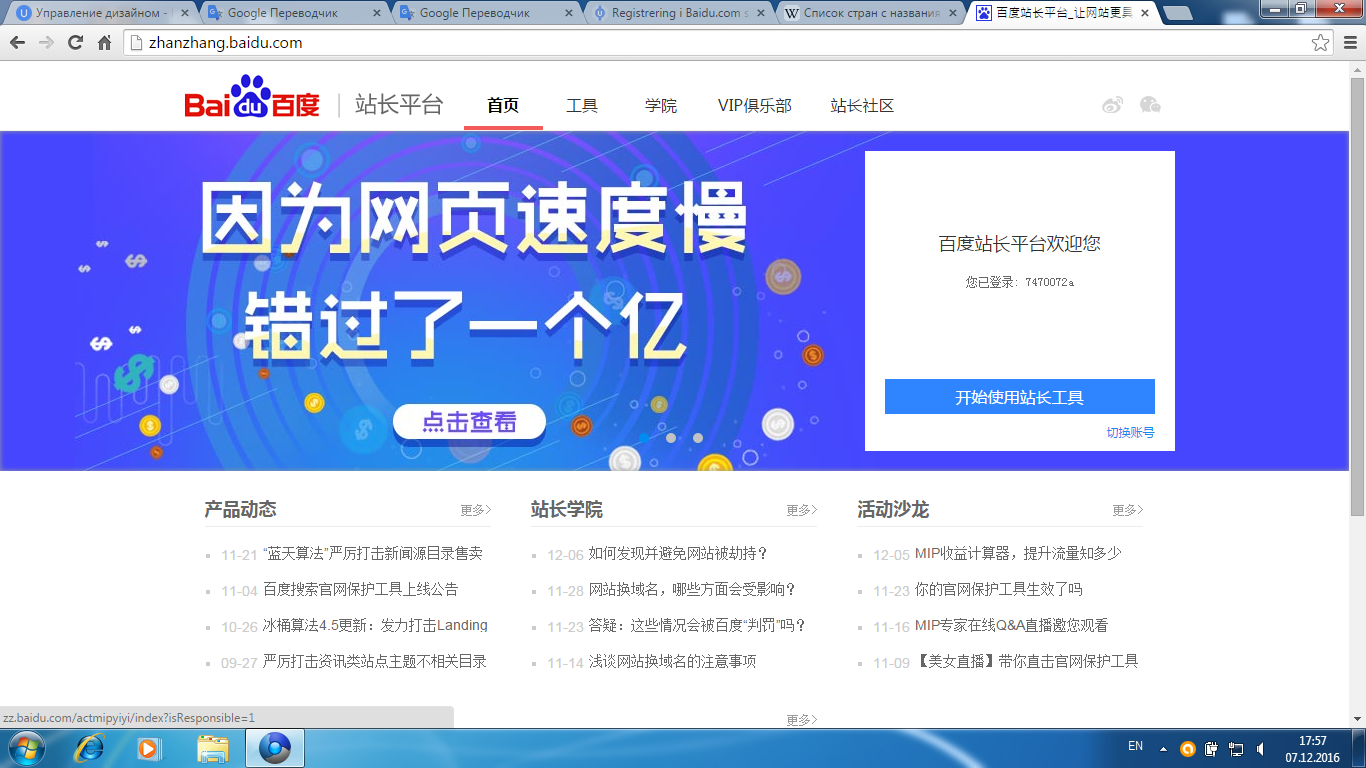
Task: Open the article MIP专家在线Q&A直播邀您观看
Action: (1011, 625)
